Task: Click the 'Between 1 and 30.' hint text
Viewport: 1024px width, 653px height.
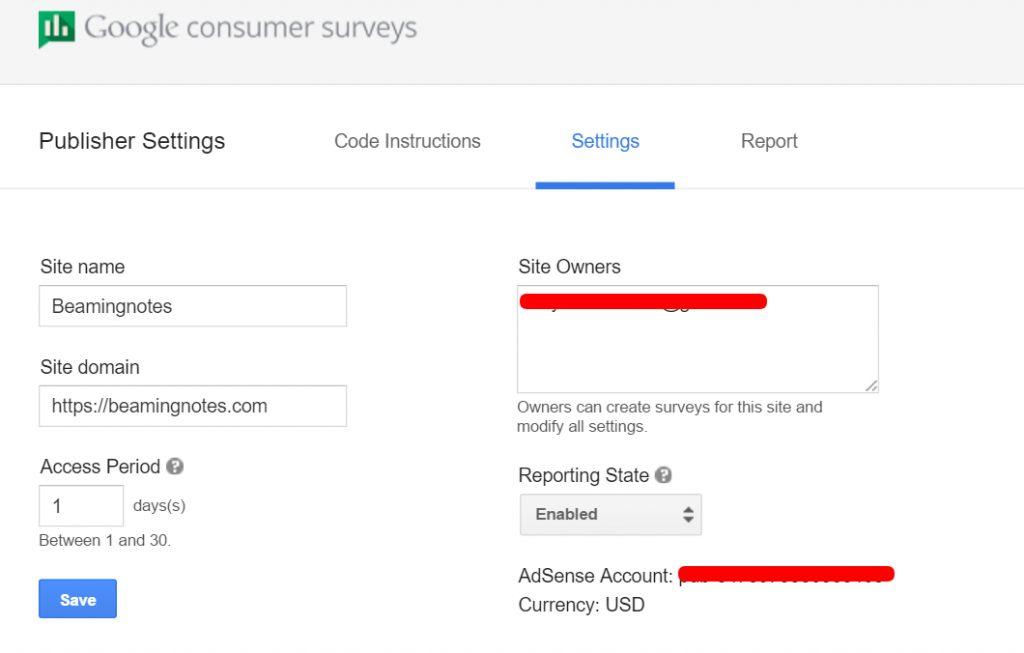Action: pos(104,541)
